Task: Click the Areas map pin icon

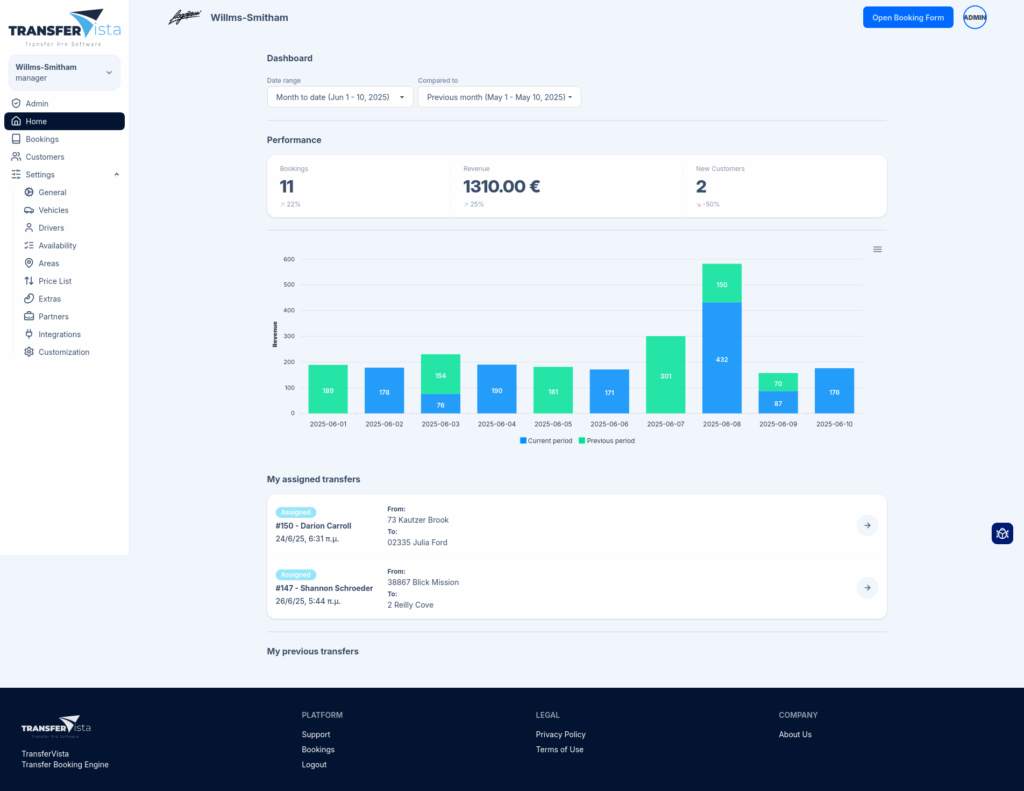Action: click(x=29, y=263)
